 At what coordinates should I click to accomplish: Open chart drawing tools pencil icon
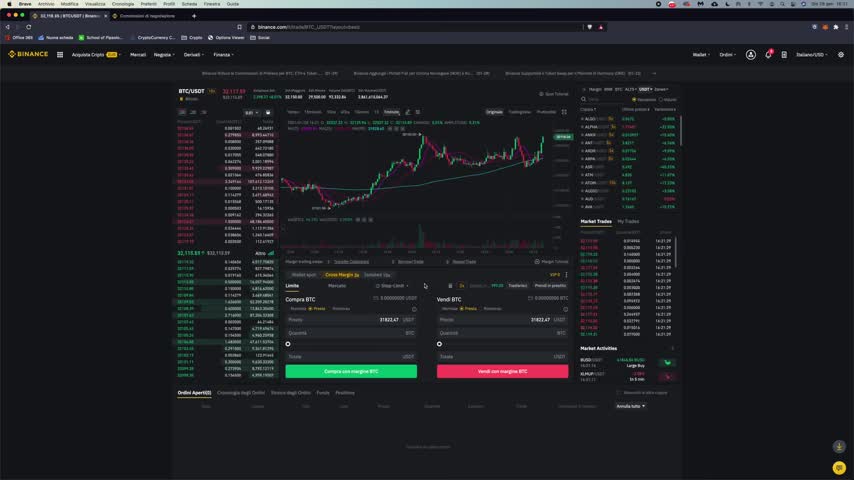407,112
